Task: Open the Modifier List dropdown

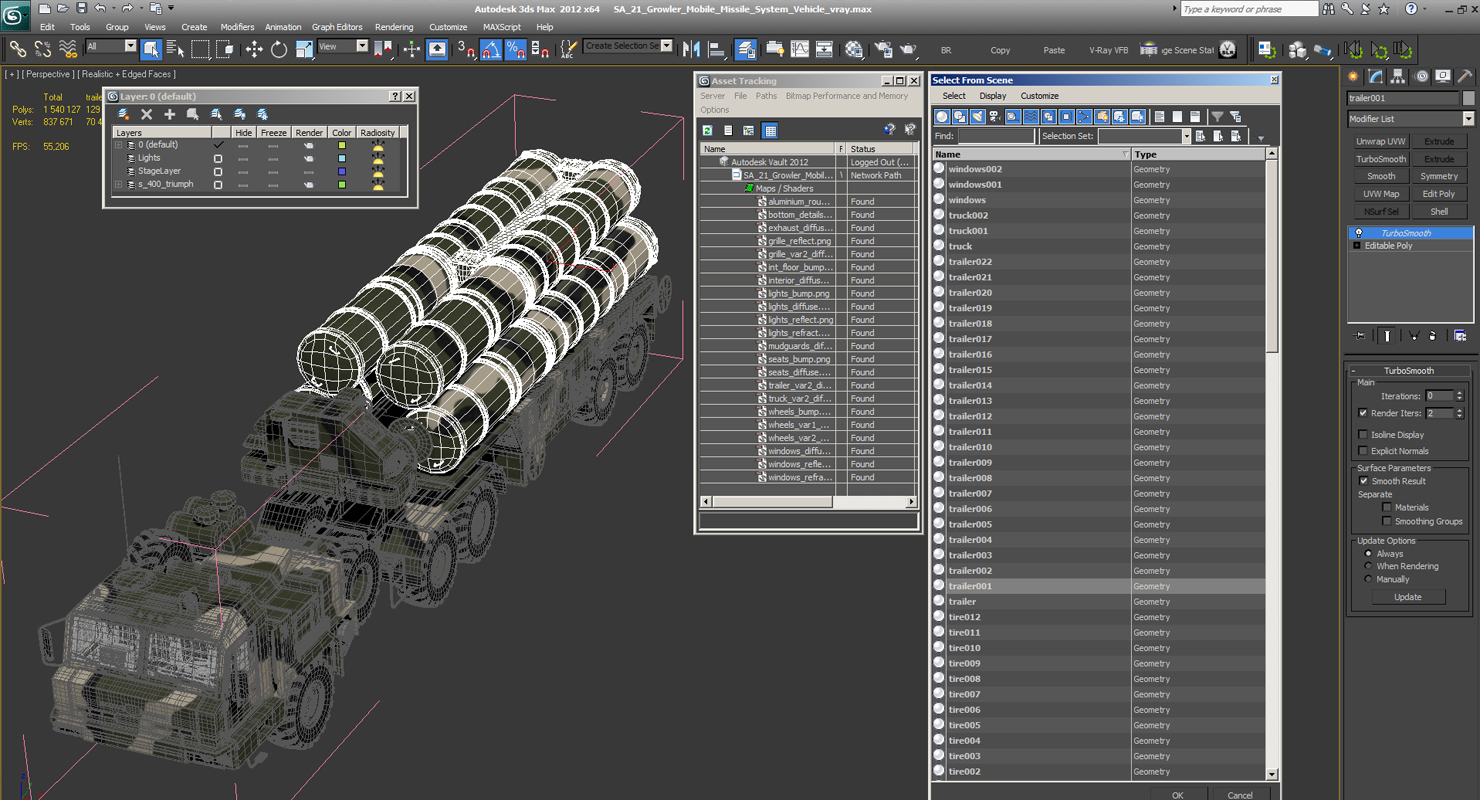Action: click(x=1410, y=119)
